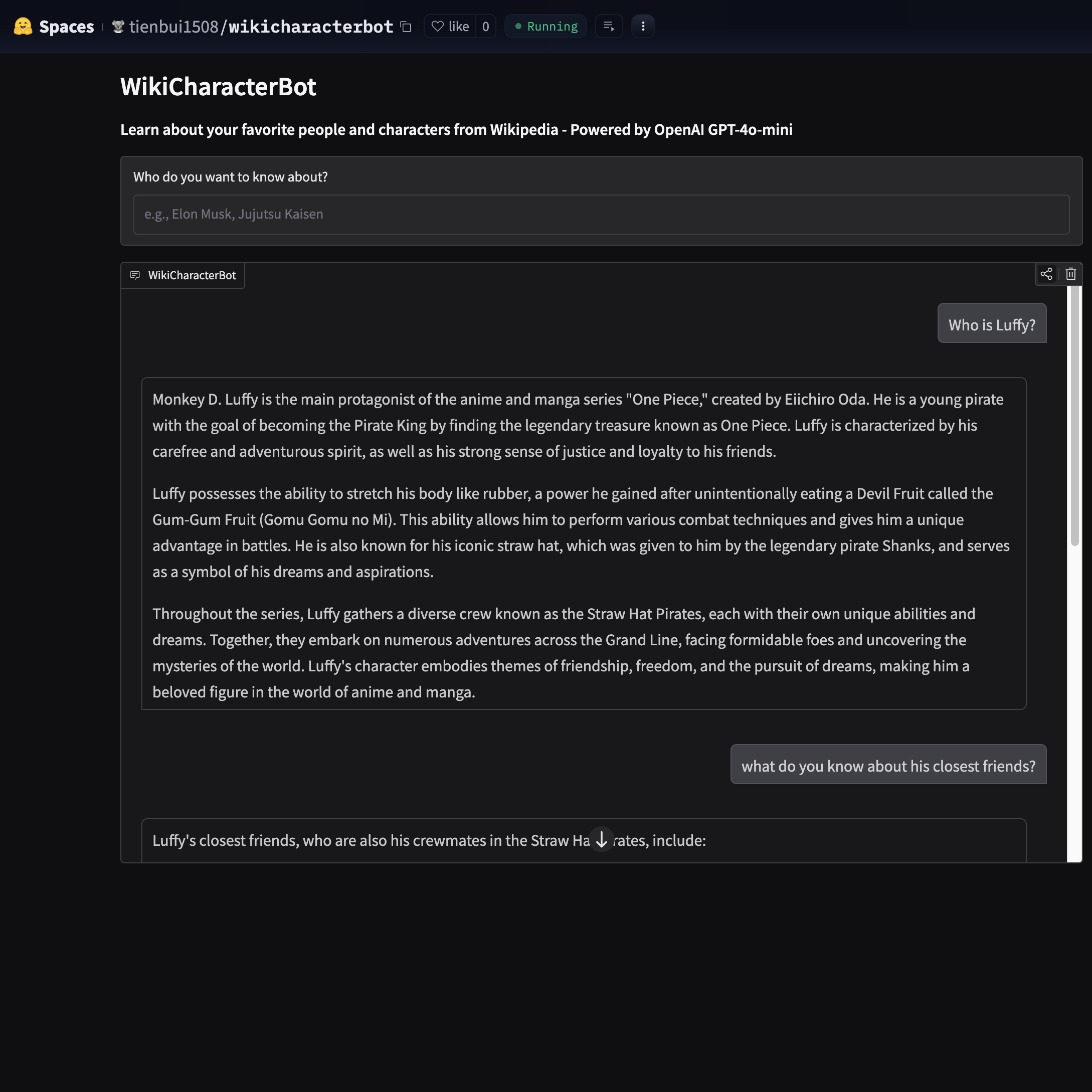Screen dimensions: 1092x1092
Task: Open the wikicharacterbot space link
Action: 310,27
